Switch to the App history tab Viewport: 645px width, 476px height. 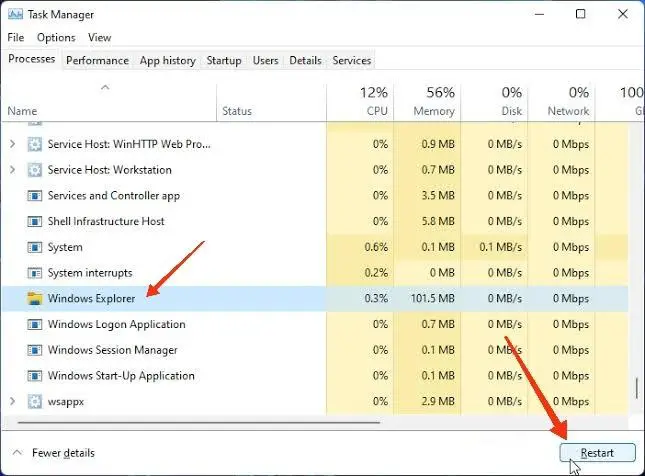pyautogui.click(x=167, y=60)
